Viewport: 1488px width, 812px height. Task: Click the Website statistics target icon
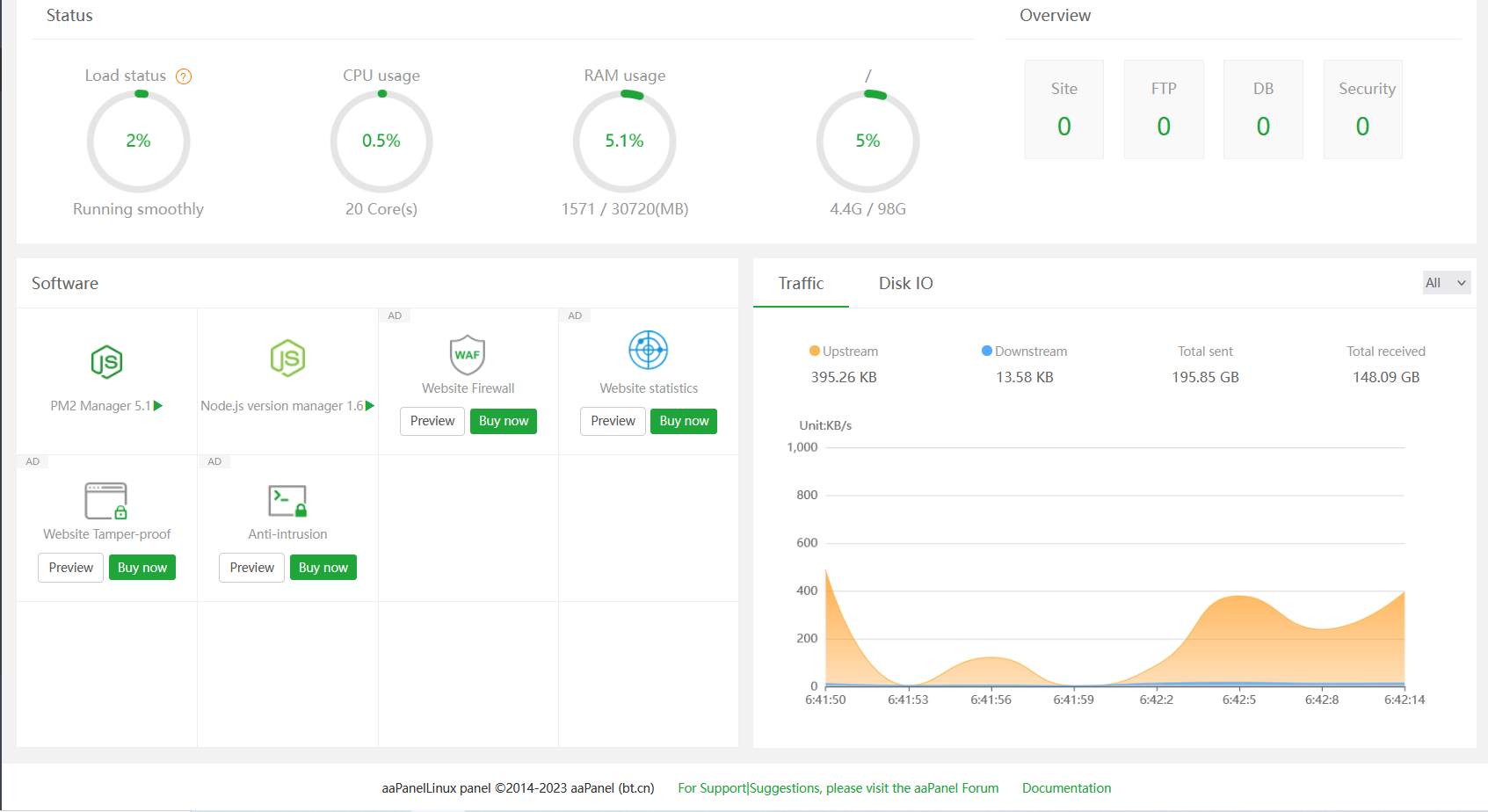[649, 351]
